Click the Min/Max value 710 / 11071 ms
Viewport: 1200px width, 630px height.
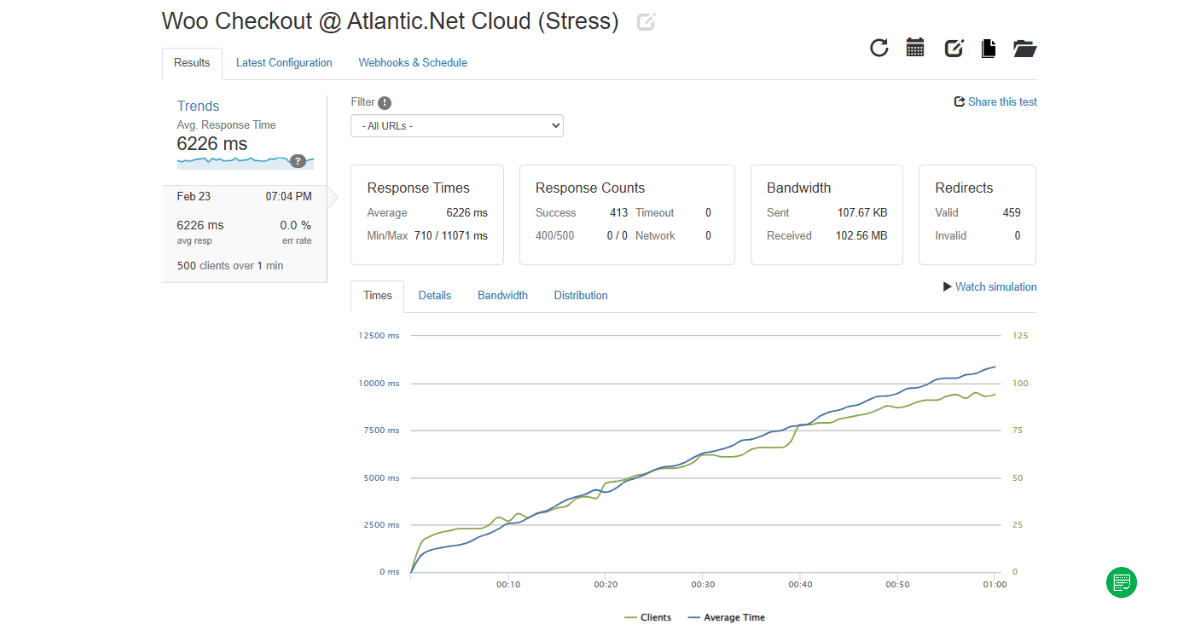451,236
